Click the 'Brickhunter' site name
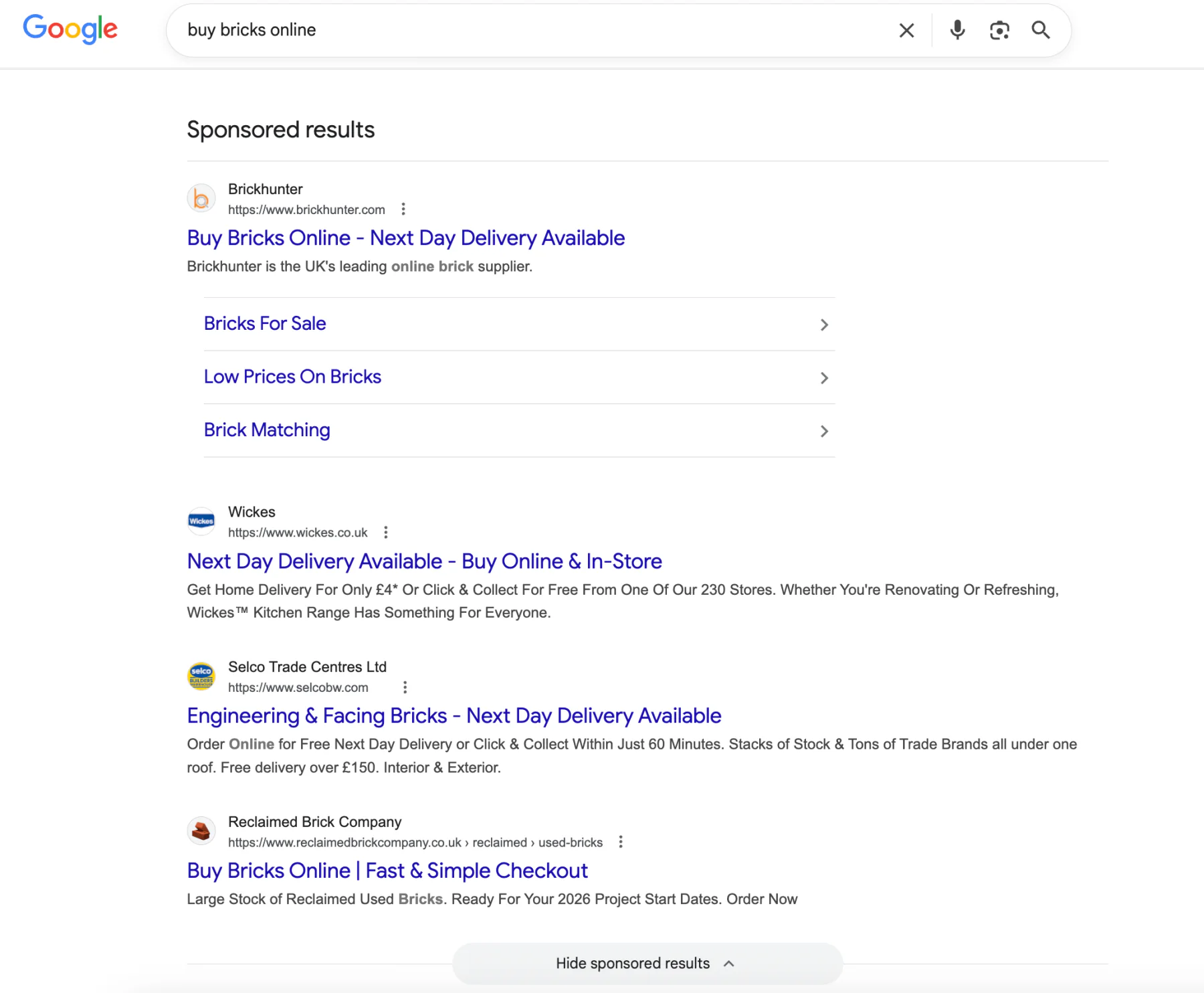Image resolution: width=1204 pixels, height=993 pixels. pos(266,189)
